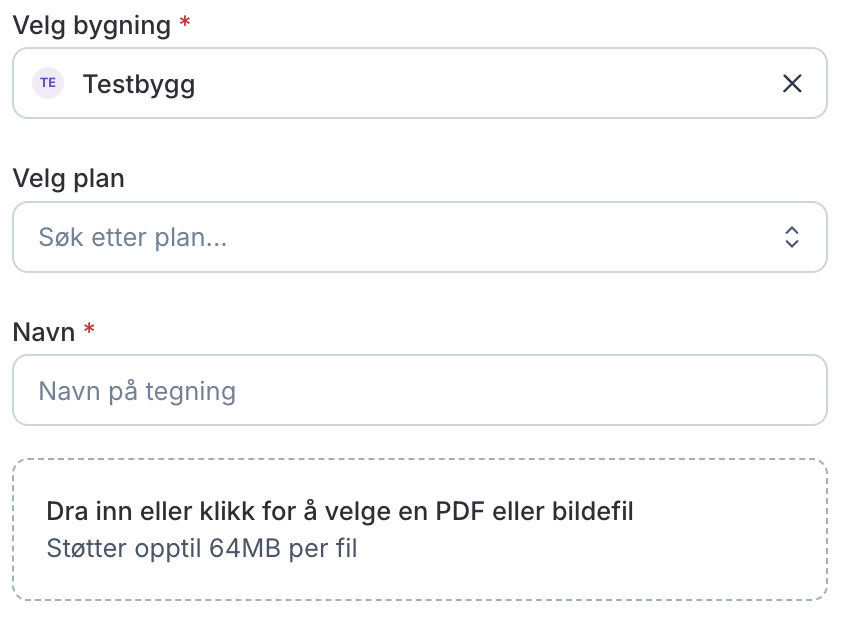Clear the selected Testbygg building with X

792,84
